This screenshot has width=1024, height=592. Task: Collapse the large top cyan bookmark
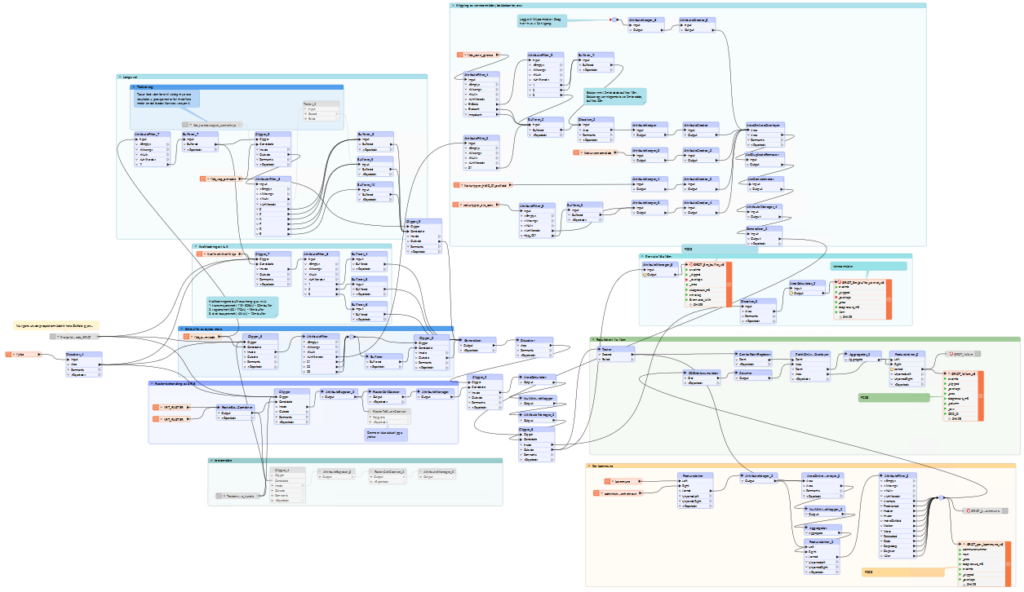coord(454,5)
